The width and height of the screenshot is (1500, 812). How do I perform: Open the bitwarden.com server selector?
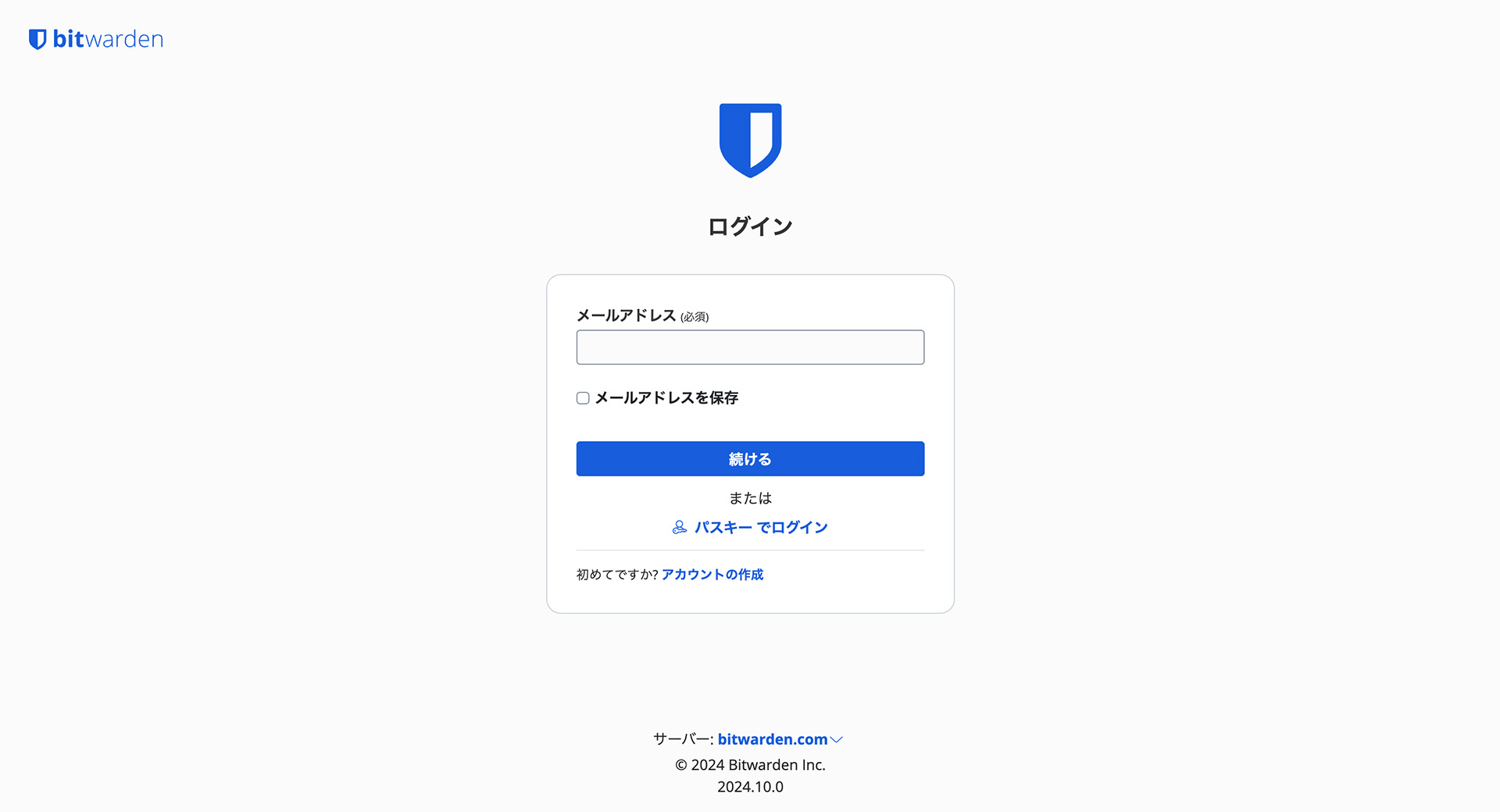772,739
